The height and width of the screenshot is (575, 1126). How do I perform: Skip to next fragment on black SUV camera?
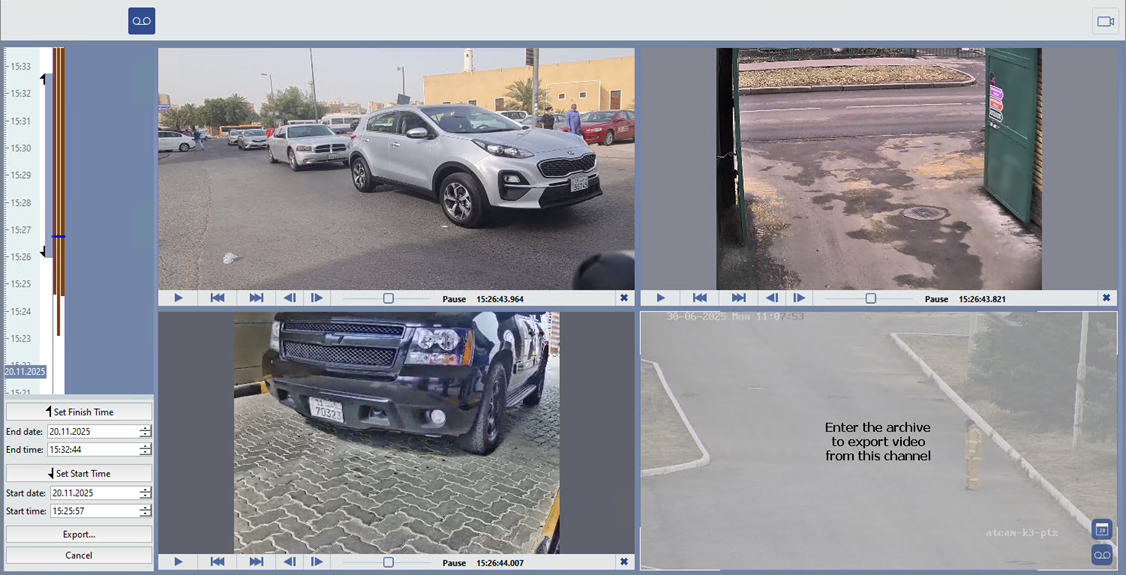(256, 562)
